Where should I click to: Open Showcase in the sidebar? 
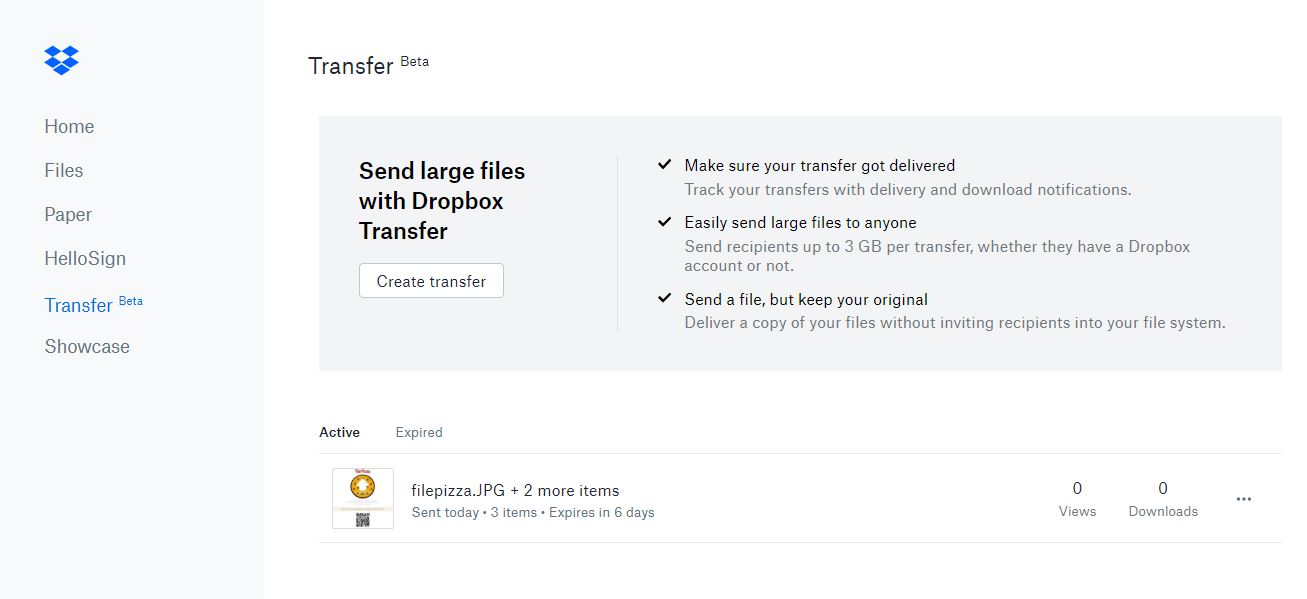tap(87, 347)
